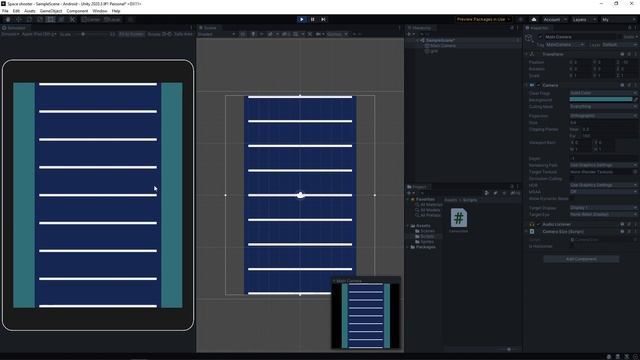Image resolution: width=640 pixels, height=360 pixels.
Task: Open the Layers dropdown
Action: pos(584,19)
